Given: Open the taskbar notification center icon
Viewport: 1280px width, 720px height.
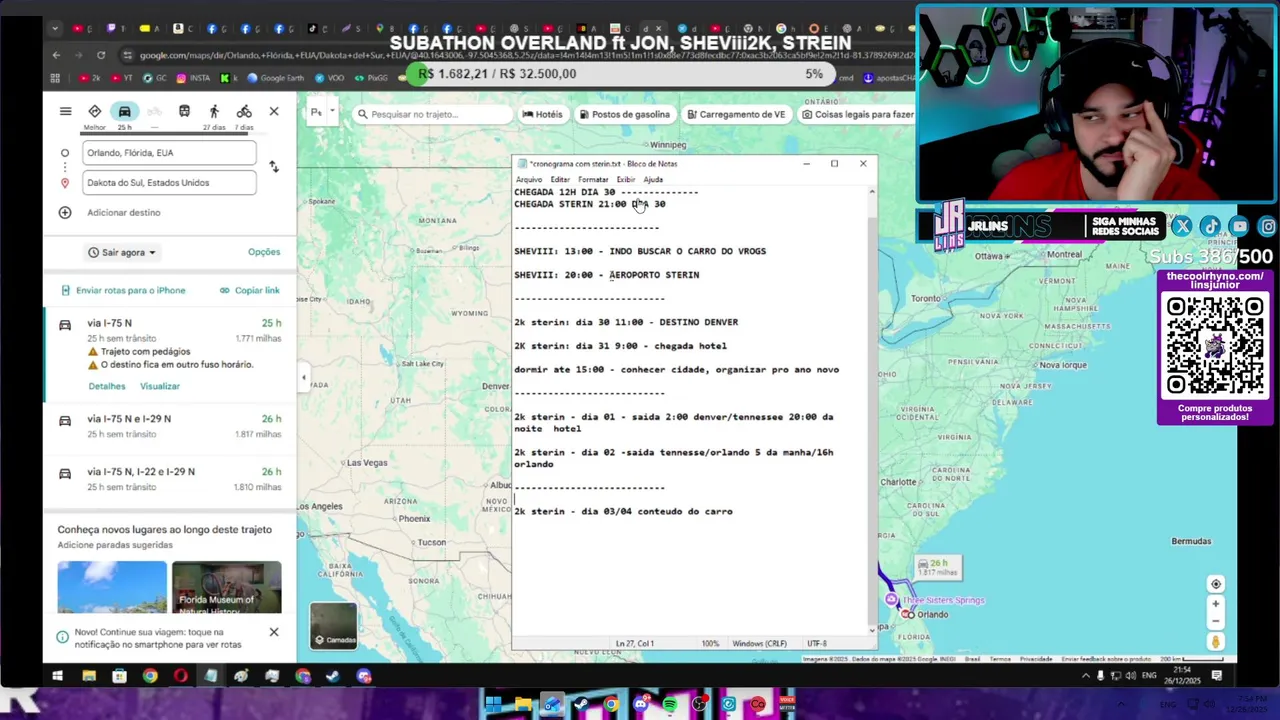Looking at the screenshot, I should click(1217, 676).
